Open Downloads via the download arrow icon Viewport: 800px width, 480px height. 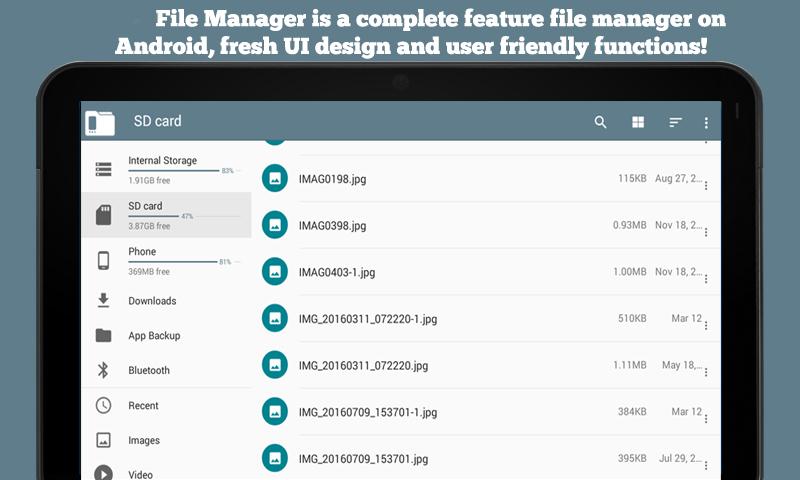(x=103, y=300)
